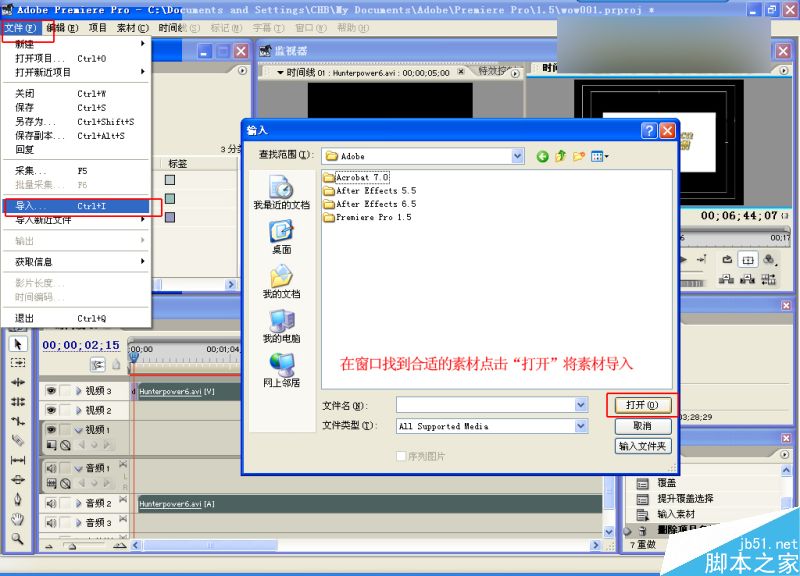Open the 文件名 combo box dropdown arrow

click(581, 405)
